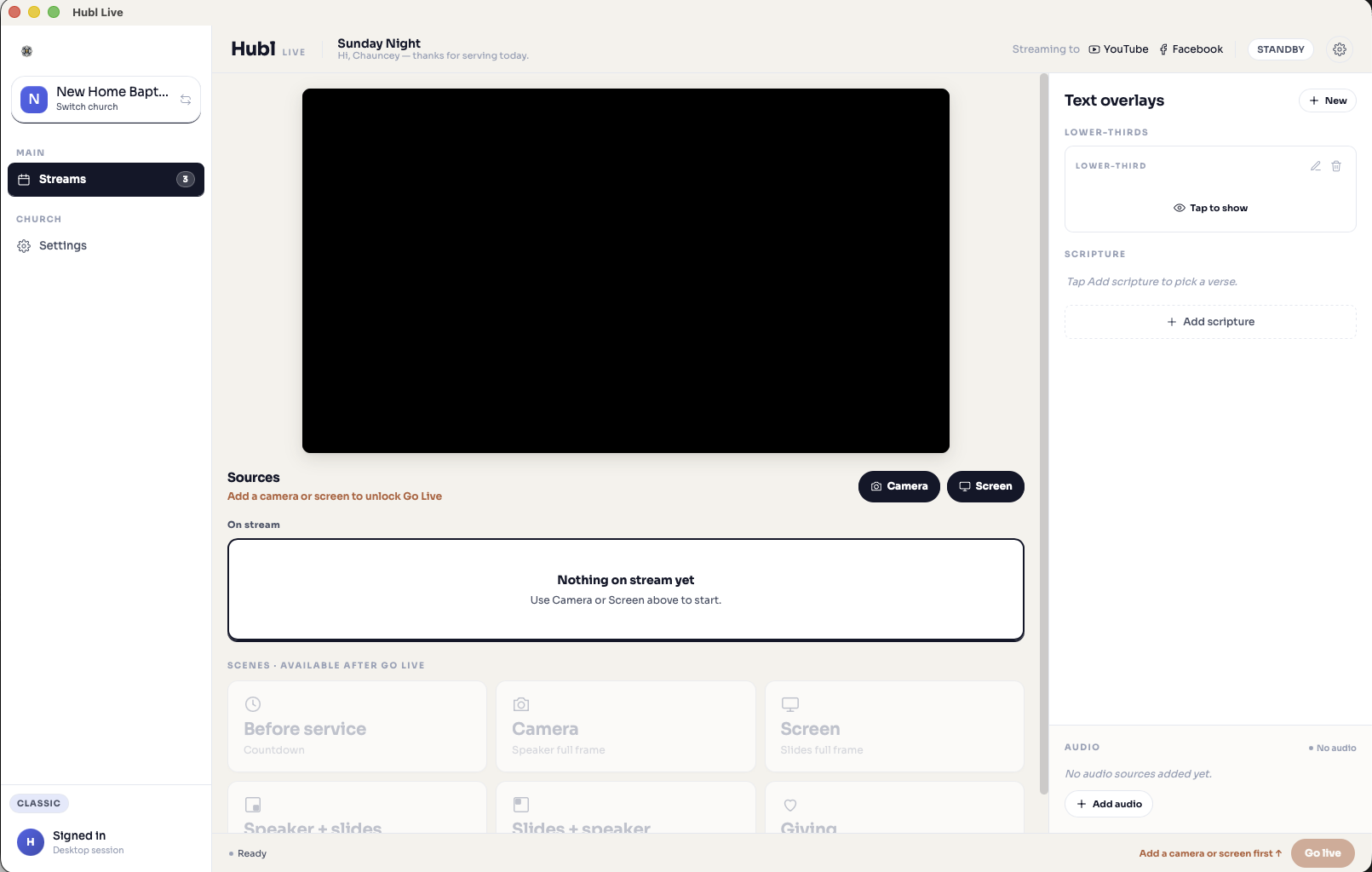Toggle Tap to show for lower-third
This screenshot has height=872, width=1372.
click(x=1210, y=208)
